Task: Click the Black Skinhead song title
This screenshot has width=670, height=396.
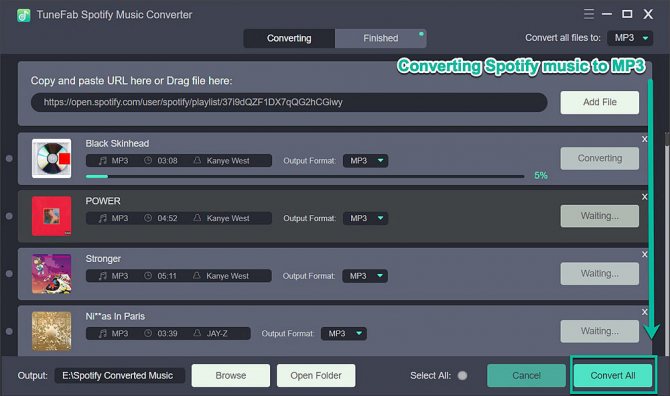Action: pyautogui.click(x=117, y=144)
